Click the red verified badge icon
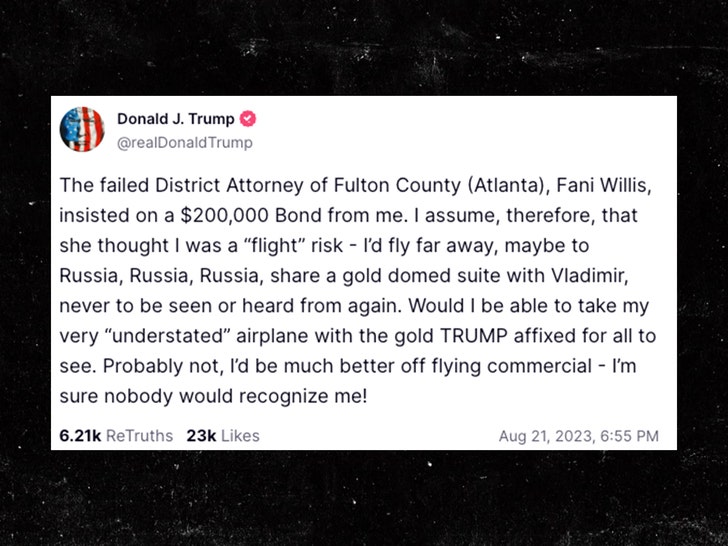This screenshot has height=546, width=728. (x=248, y=119)
